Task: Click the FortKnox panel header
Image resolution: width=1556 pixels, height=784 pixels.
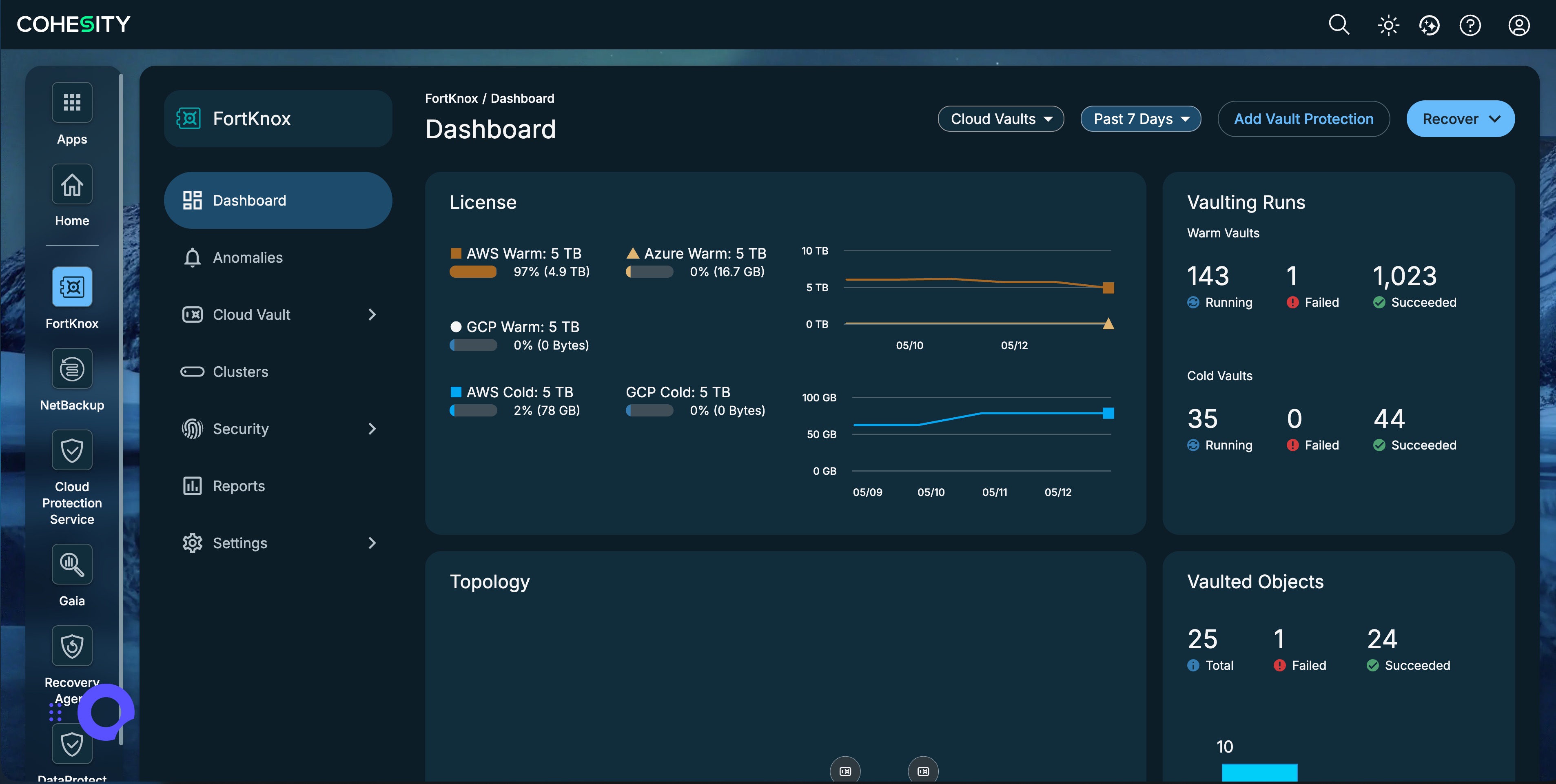Action: 278,118
